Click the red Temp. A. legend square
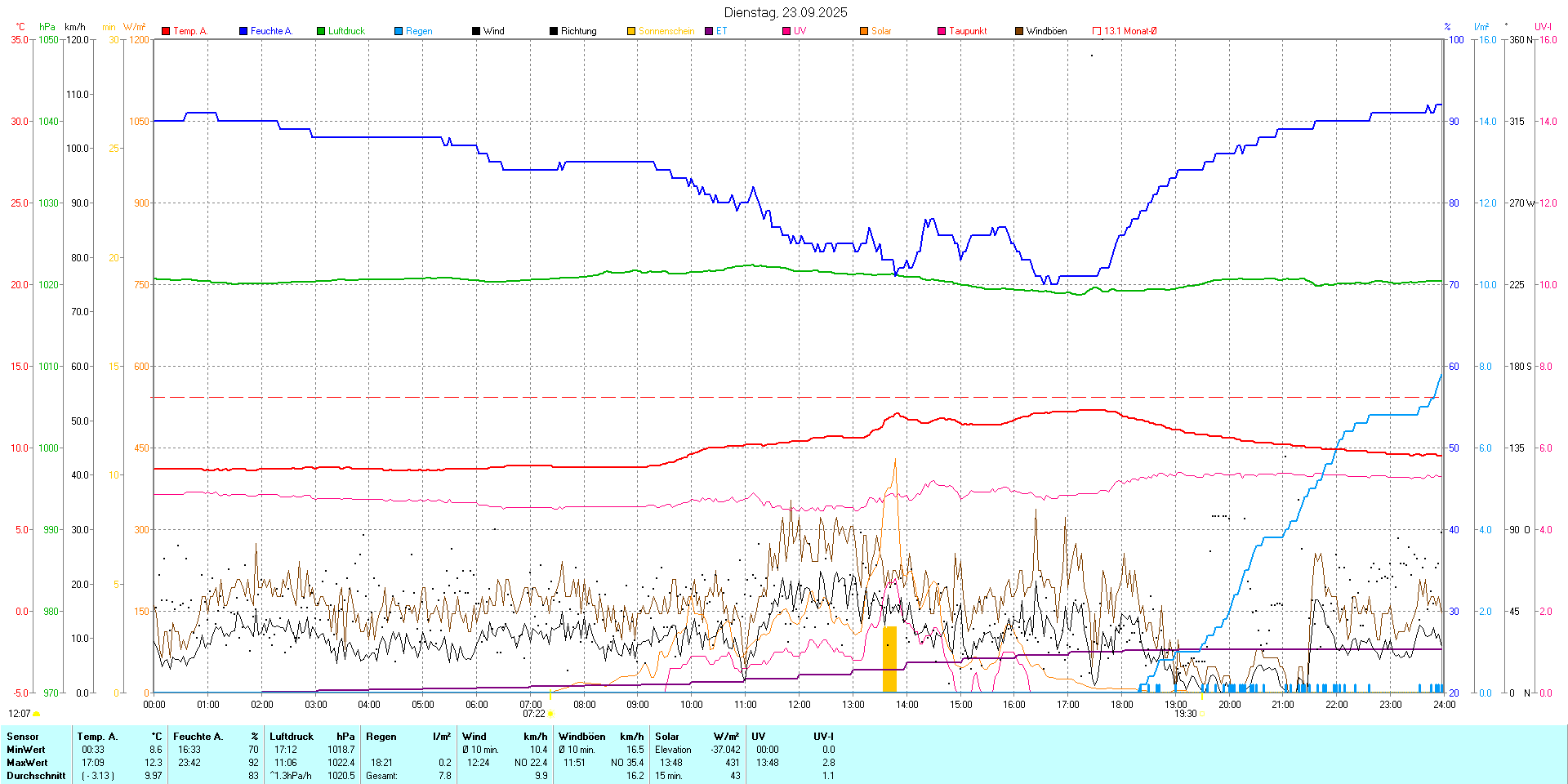Image resolution: width=1568 pixels, height=784 pixels. [x=166, y=31]
